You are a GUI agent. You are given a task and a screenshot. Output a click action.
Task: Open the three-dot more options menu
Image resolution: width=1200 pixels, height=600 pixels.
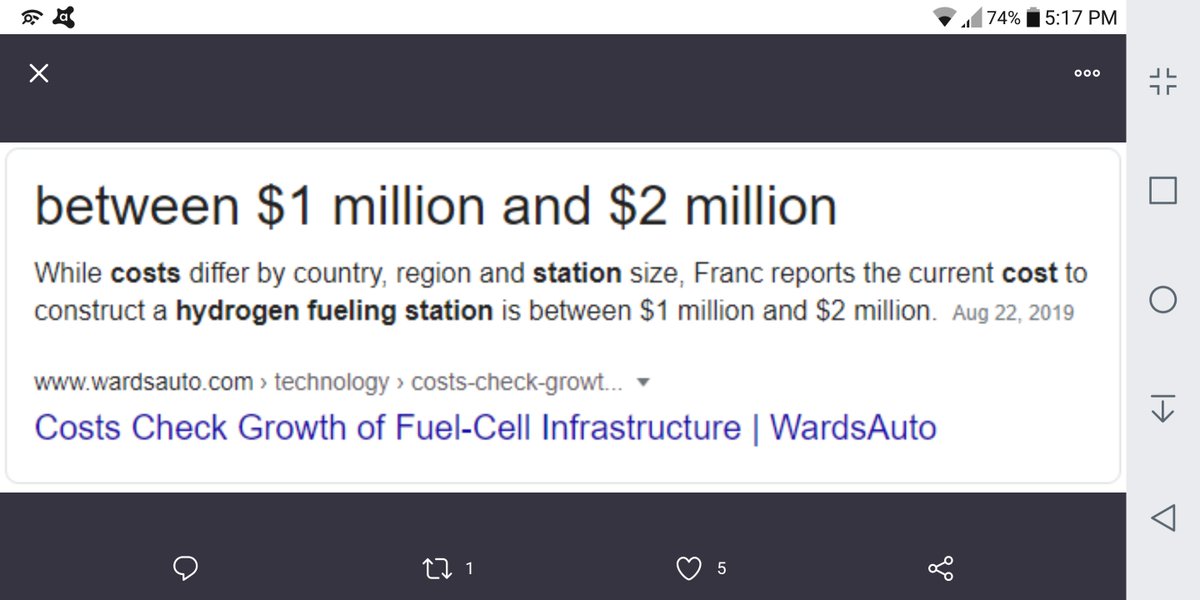click(1087, 73)
